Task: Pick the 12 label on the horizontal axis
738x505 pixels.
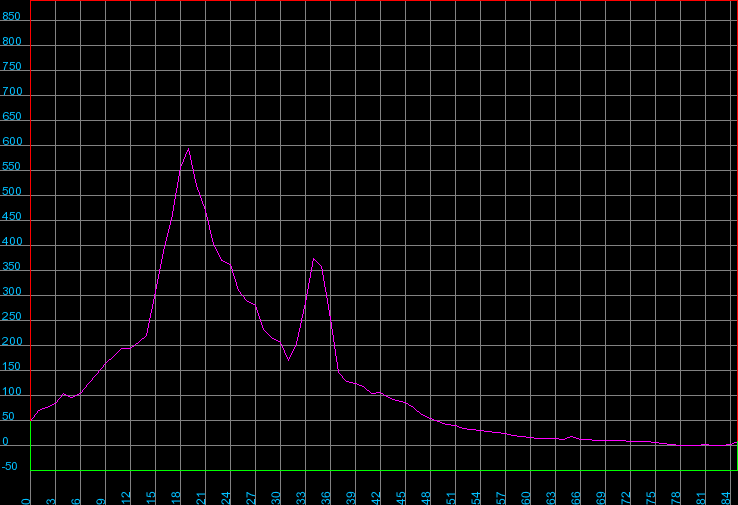Action: [126, 498]
